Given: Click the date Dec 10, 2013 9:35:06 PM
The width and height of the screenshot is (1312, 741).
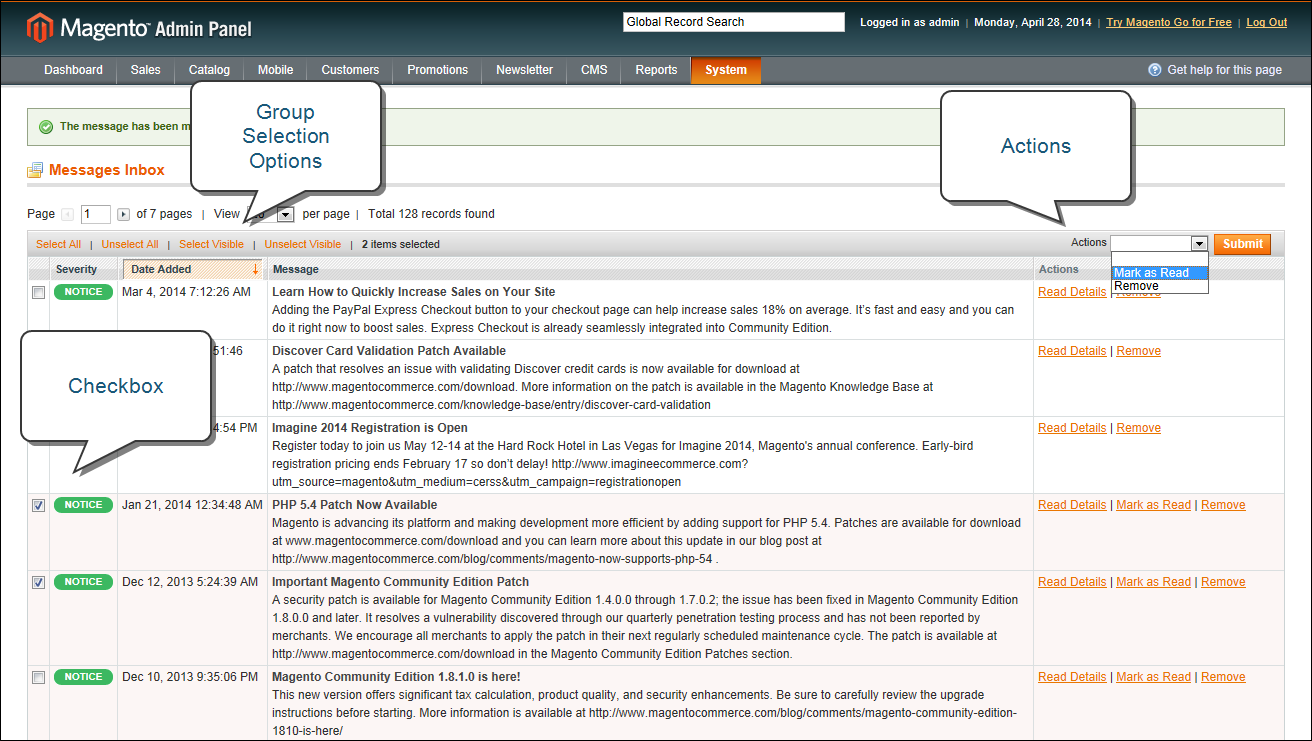Looking at the screenshot, I should click(x=190, y=677).
